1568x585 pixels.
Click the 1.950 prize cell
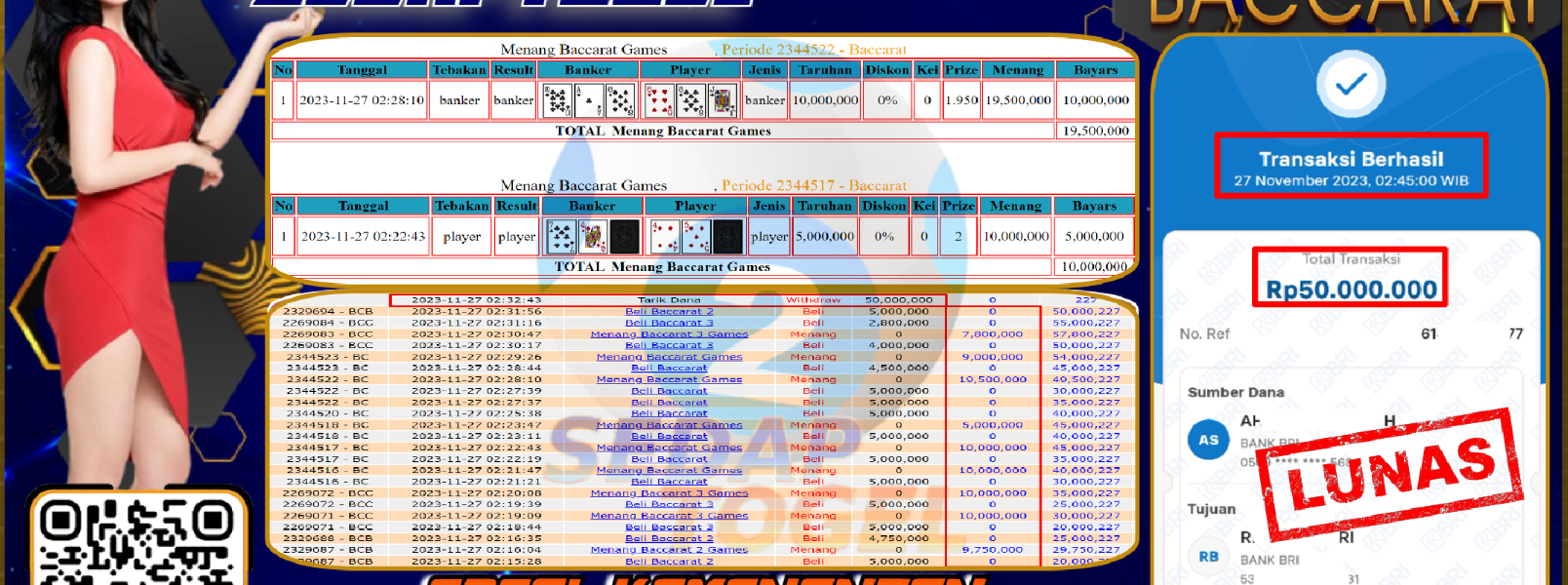coord(961,100)
